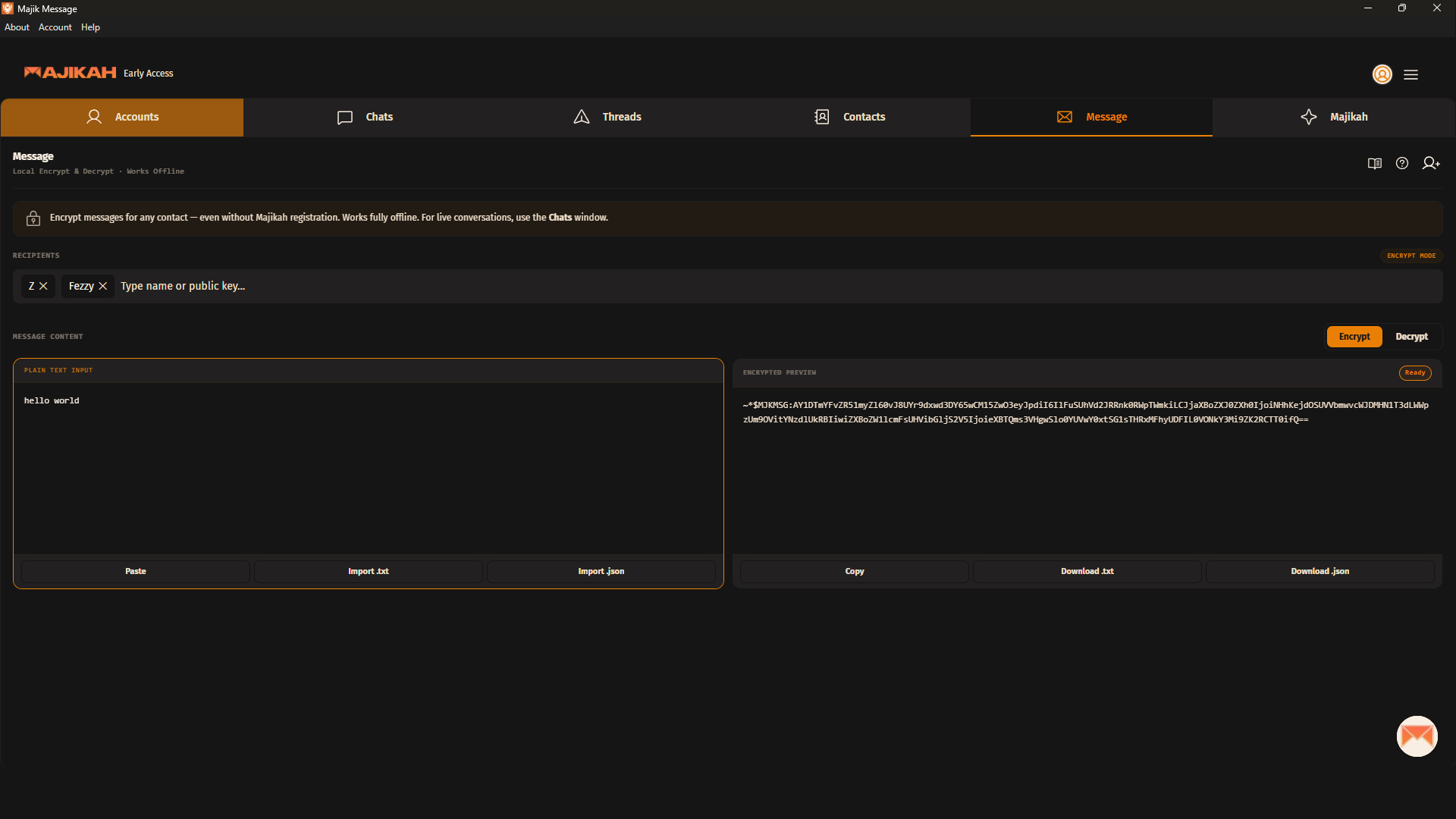1456x819 pixels.
Task: Click the user profile avatar icon
Action: coord(1382,74)
